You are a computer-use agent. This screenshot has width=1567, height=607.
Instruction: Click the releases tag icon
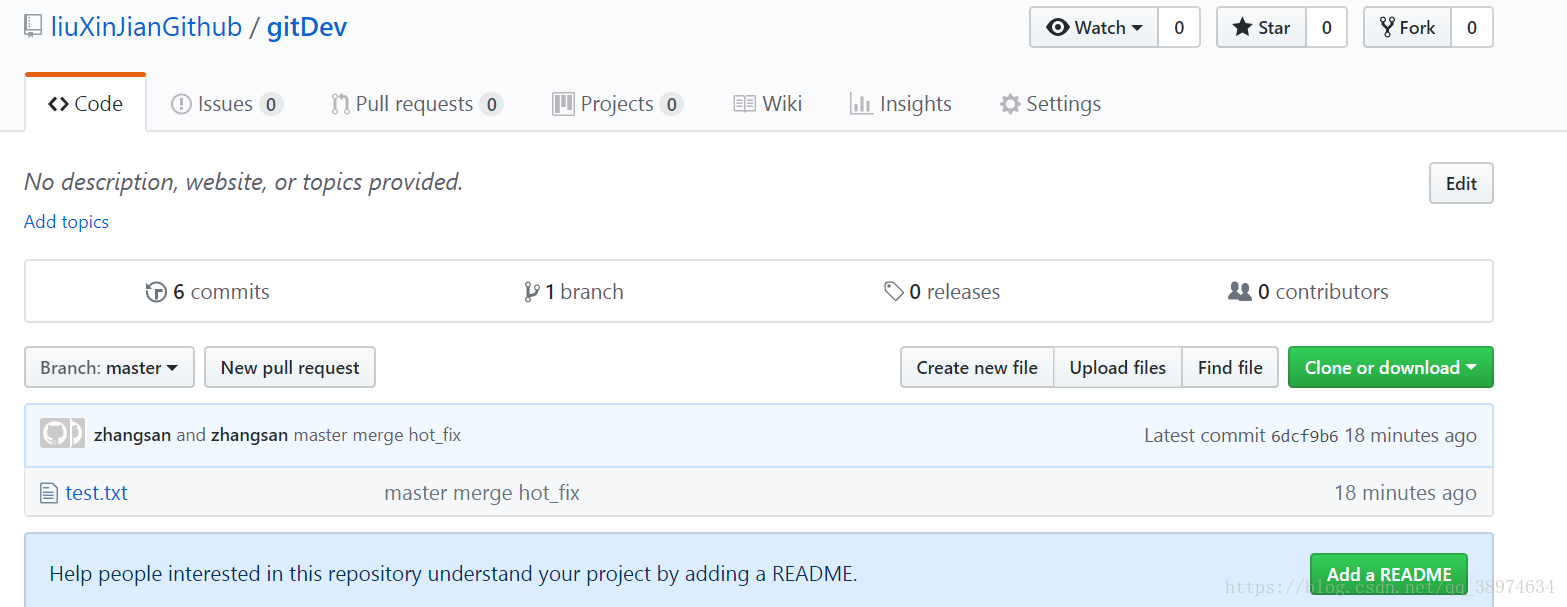click(x=894, y=292)
